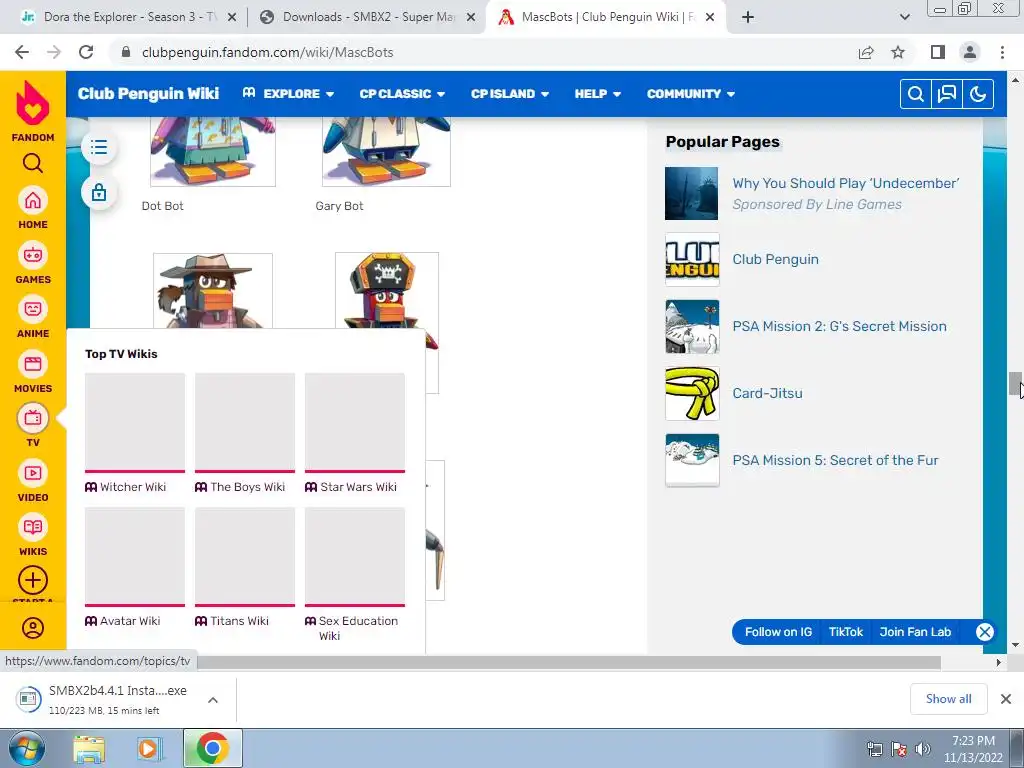Expand the Help menu
This screenshot has height=768, width=1024.
pyautogui.click(x=598, y=94)
